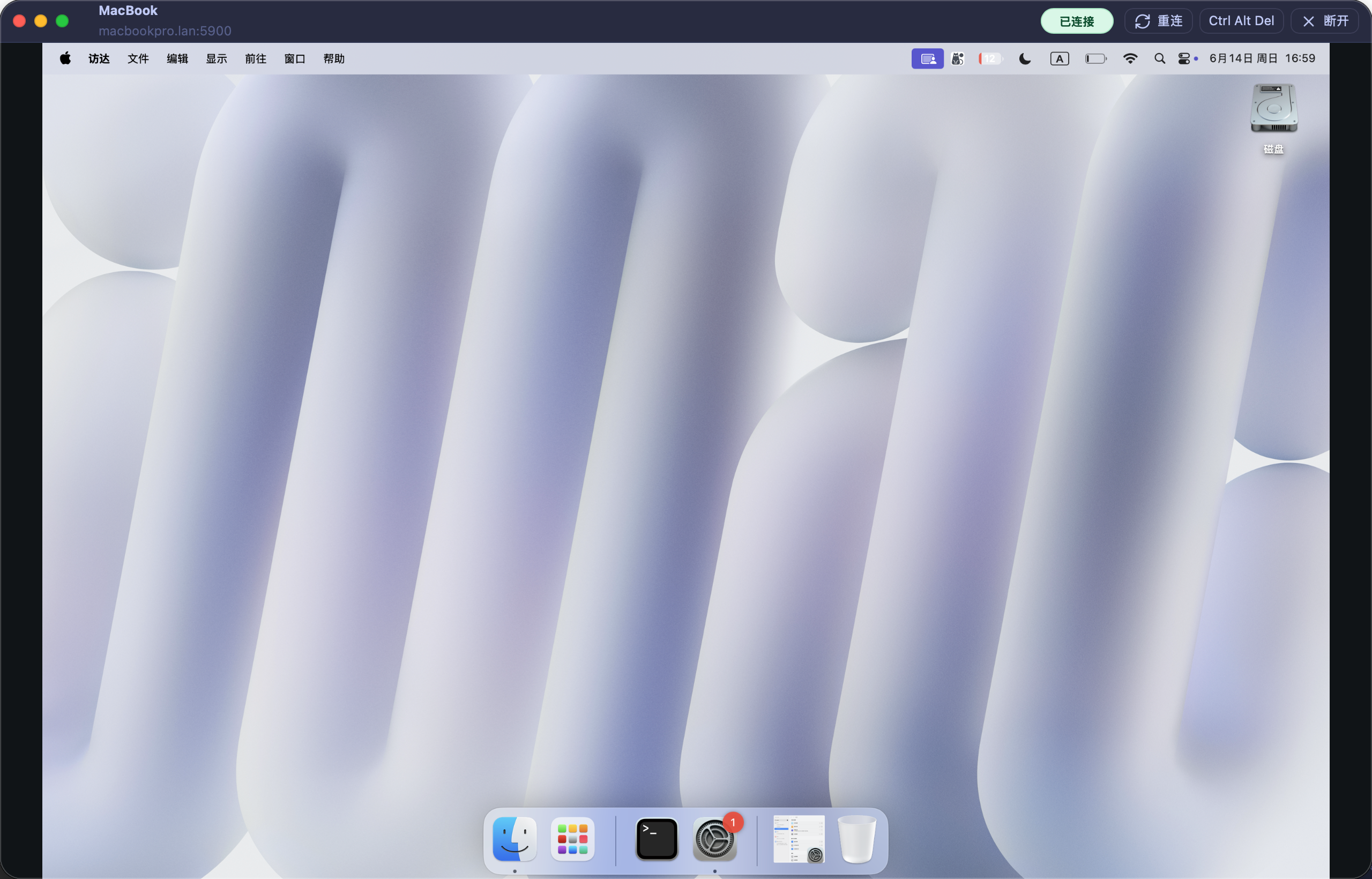Click the red battery 12 indicator

[990, 58]
